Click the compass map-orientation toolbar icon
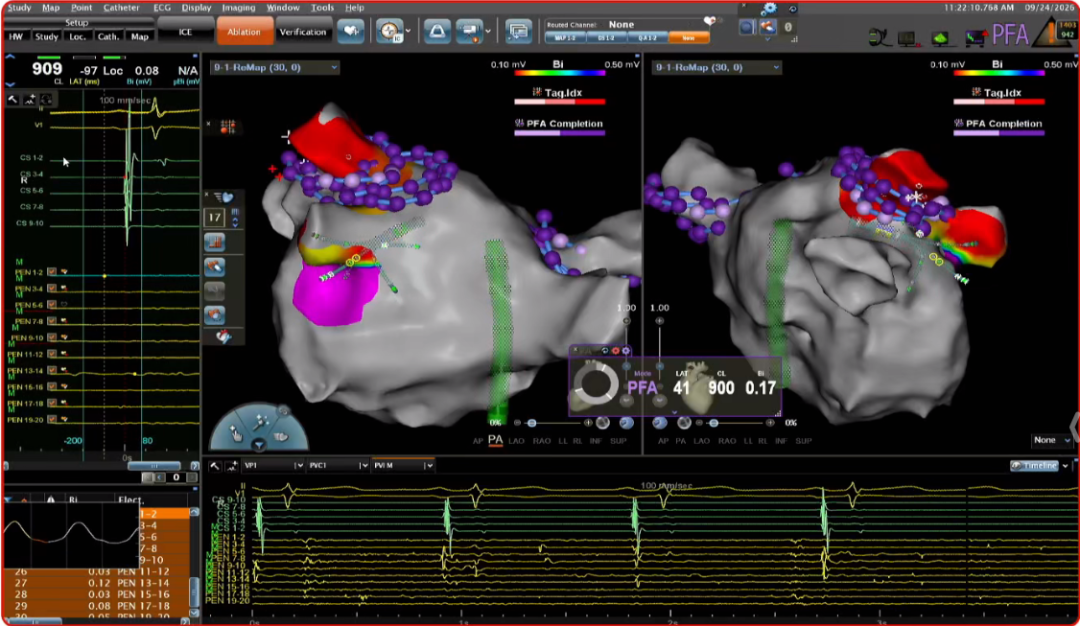Viewport: 1080px width, 626px height. (389, 32)
